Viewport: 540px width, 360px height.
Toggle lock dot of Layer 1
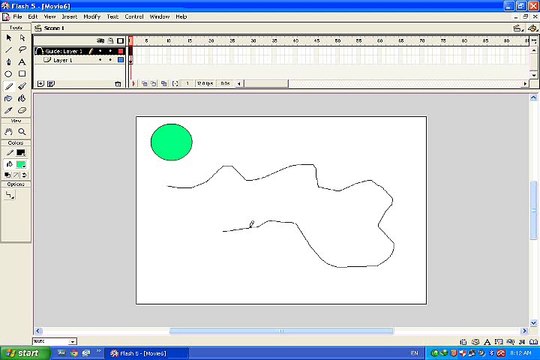[110, 60]
